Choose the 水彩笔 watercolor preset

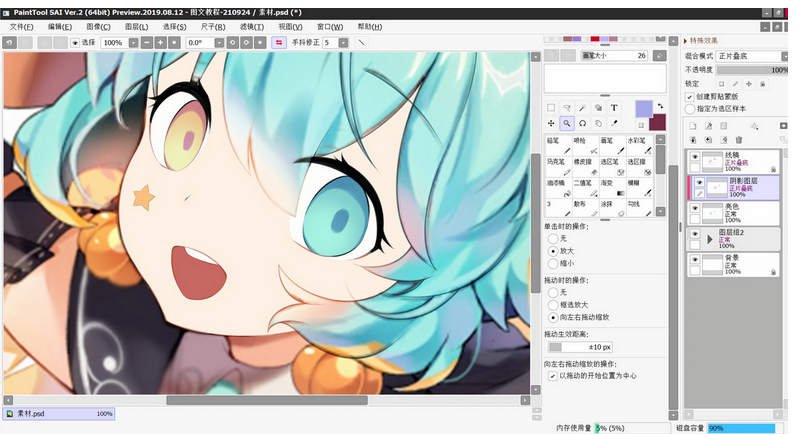click(x=639, y=145)
